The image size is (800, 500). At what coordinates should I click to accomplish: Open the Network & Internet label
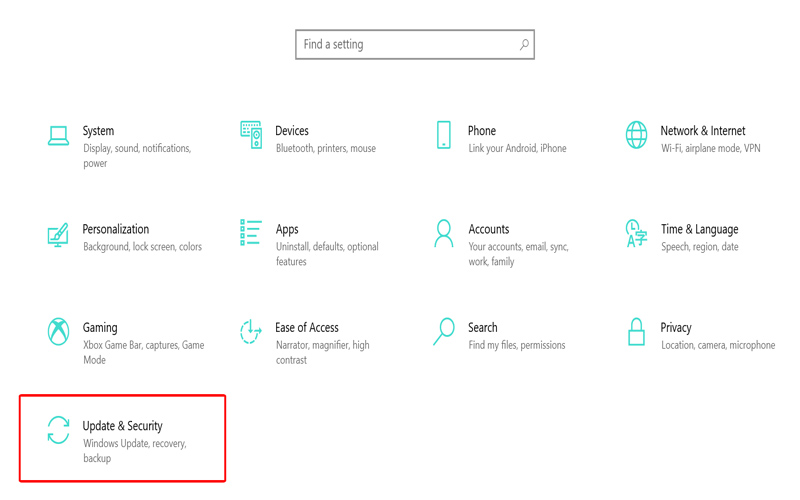coord(703,131)
